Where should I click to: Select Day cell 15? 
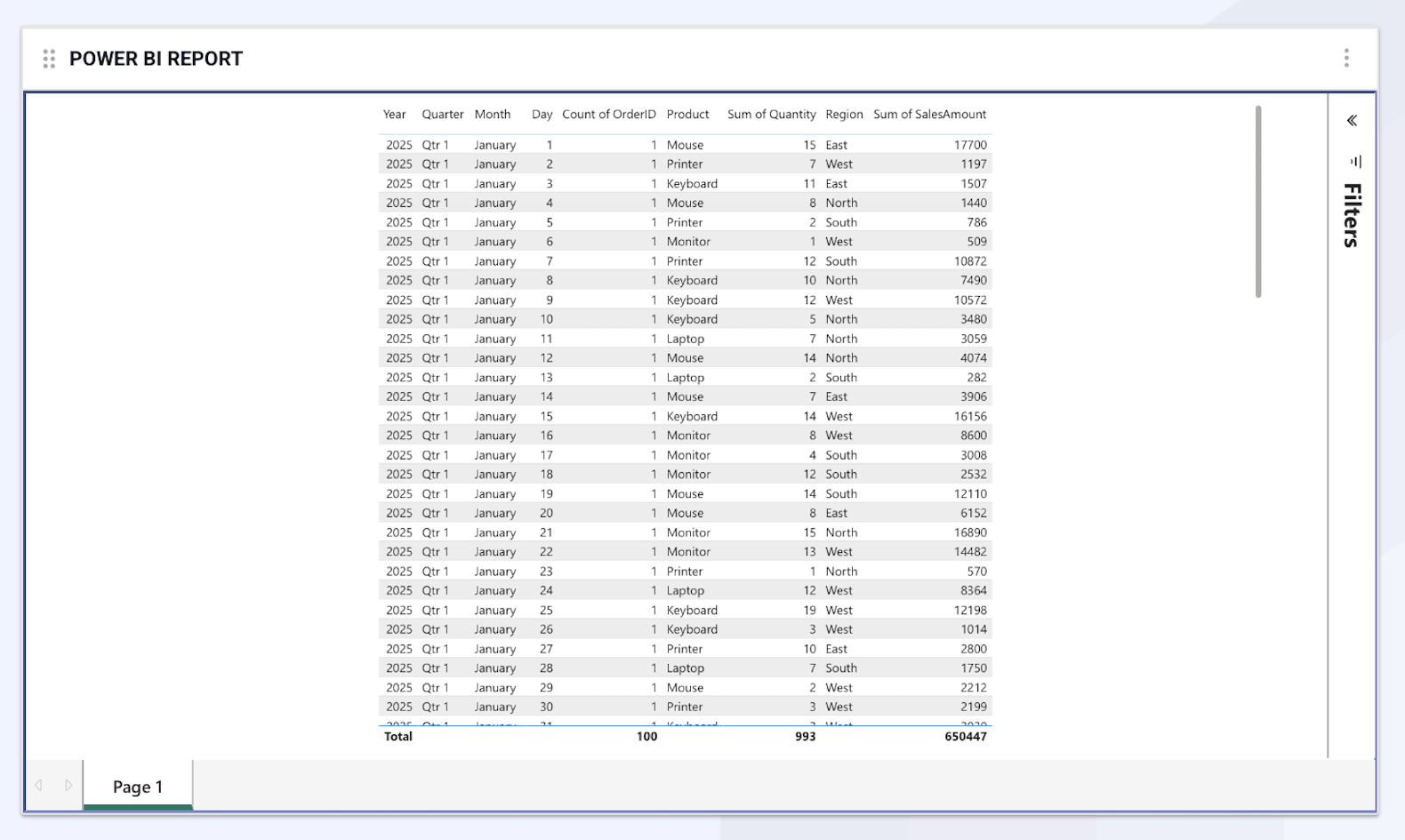point(546,417)
